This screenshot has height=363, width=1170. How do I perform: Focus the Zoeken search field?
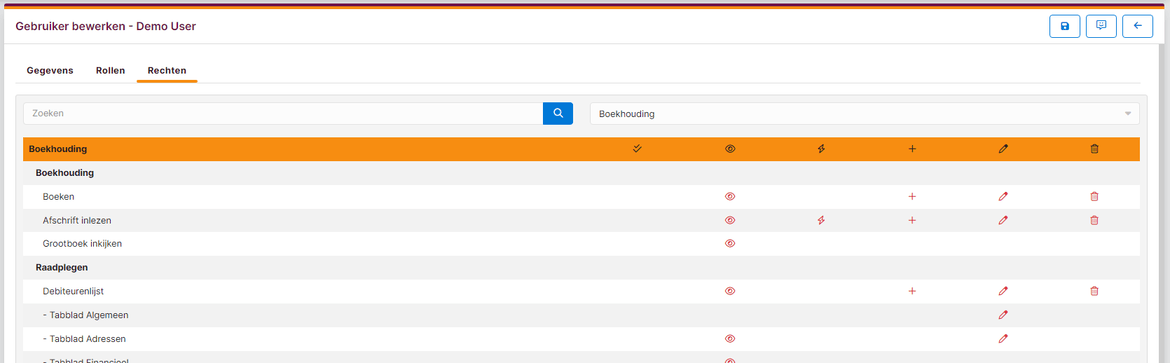tap(283, 114)
